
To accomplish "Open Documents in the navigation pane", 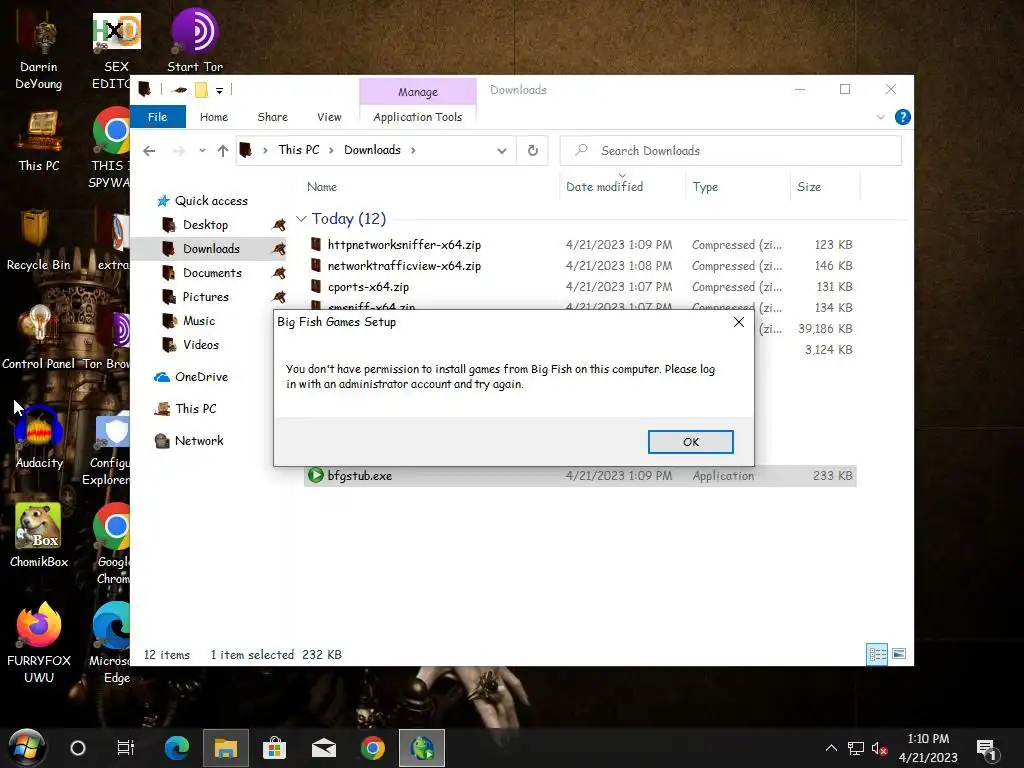I will click(x=212, y=273).
